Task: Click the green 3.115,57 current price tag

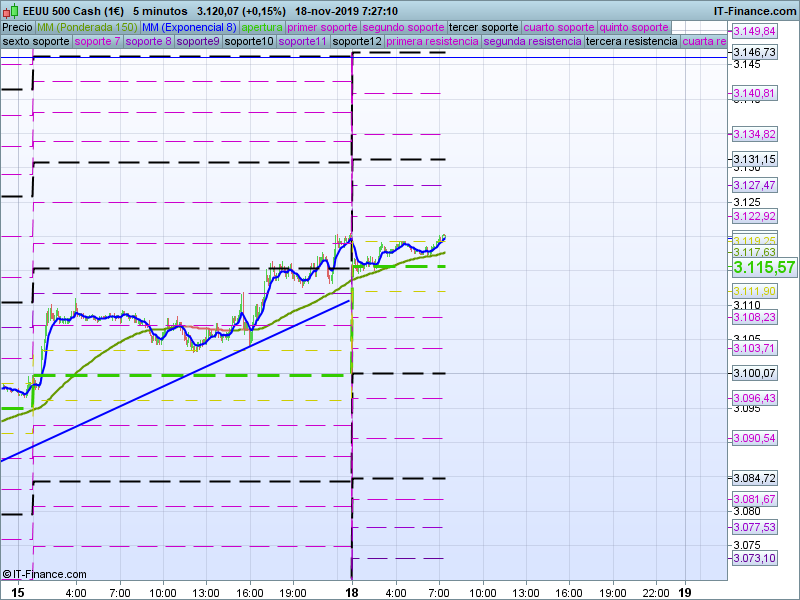Action: [764, 268]
